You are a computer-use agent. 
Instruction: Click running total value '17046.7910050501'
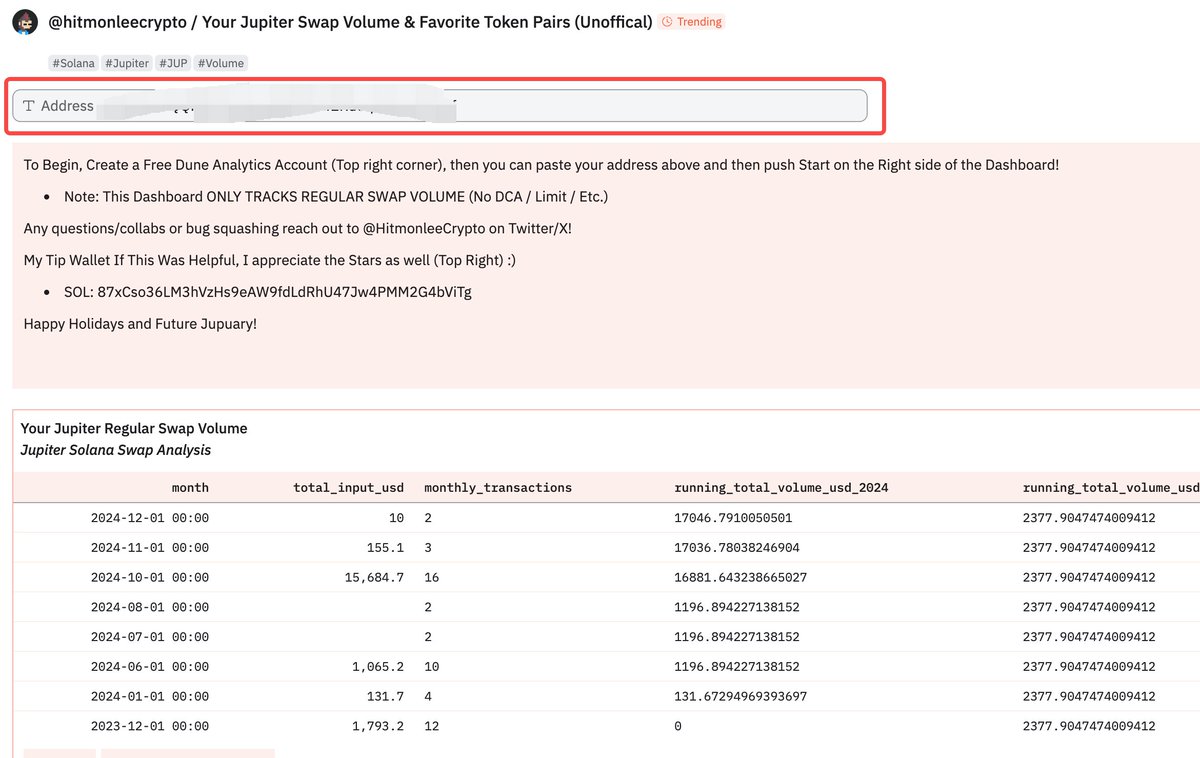point(733,518)
